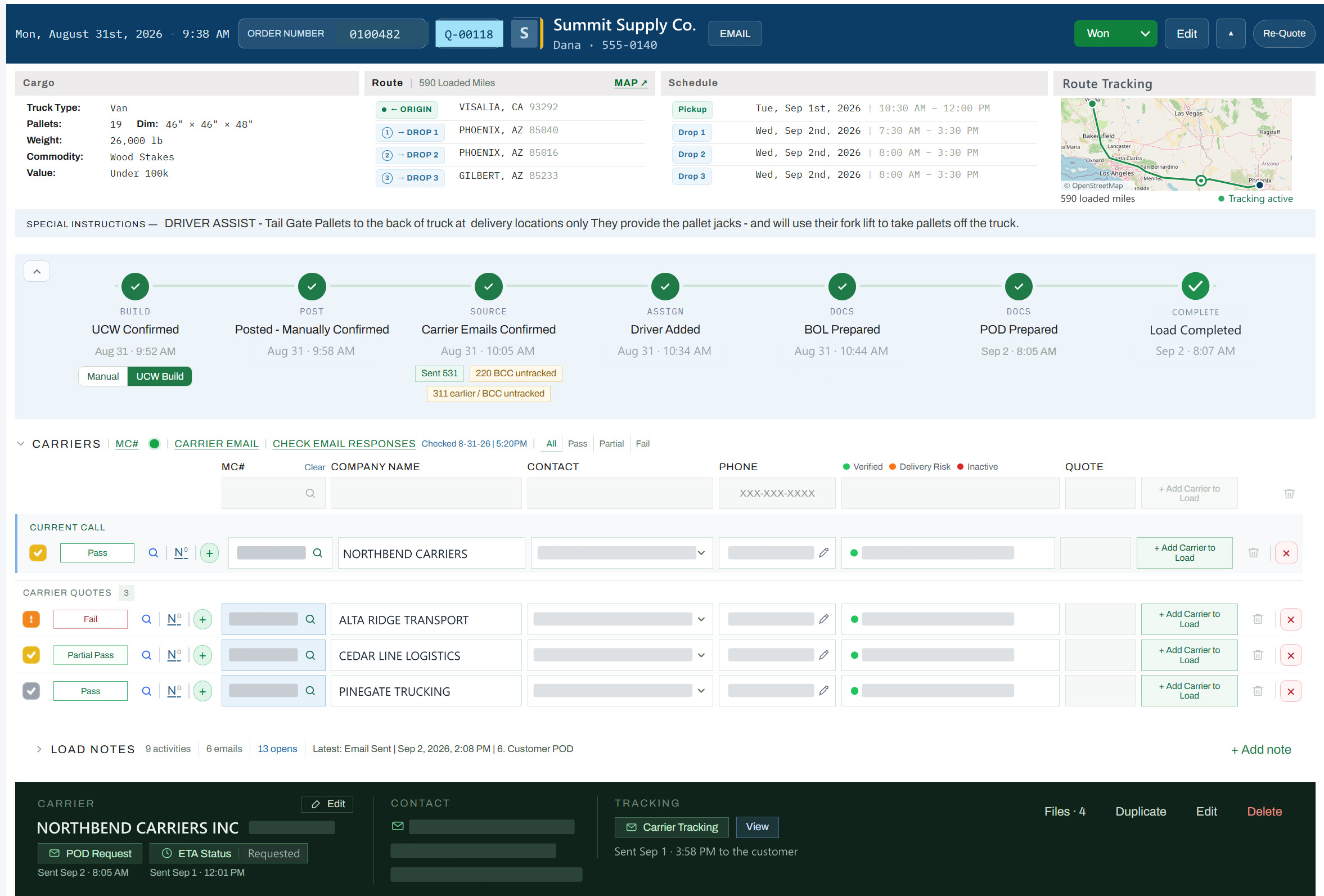Image resolution: width=1324 pixels, height=896 pixels.
Task: Click the tracking View button
Action: [757, 827]
